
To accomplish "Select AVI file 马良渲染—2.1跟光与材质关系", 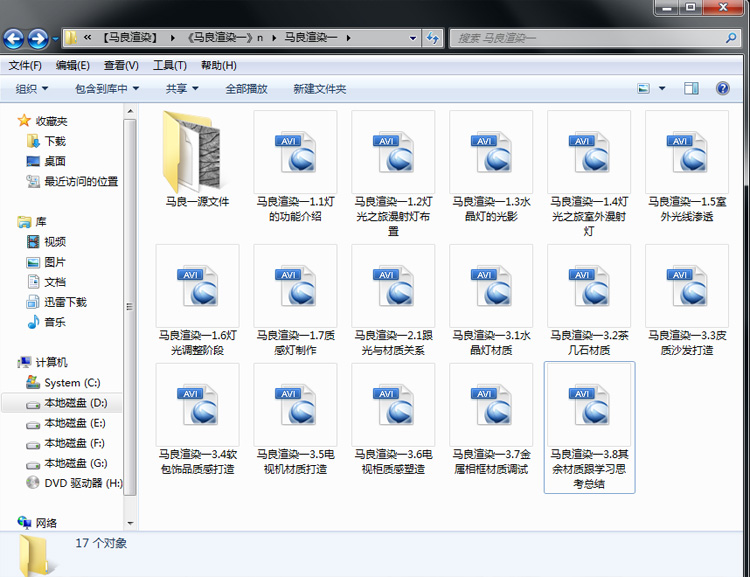I will [x=393, y=300].
